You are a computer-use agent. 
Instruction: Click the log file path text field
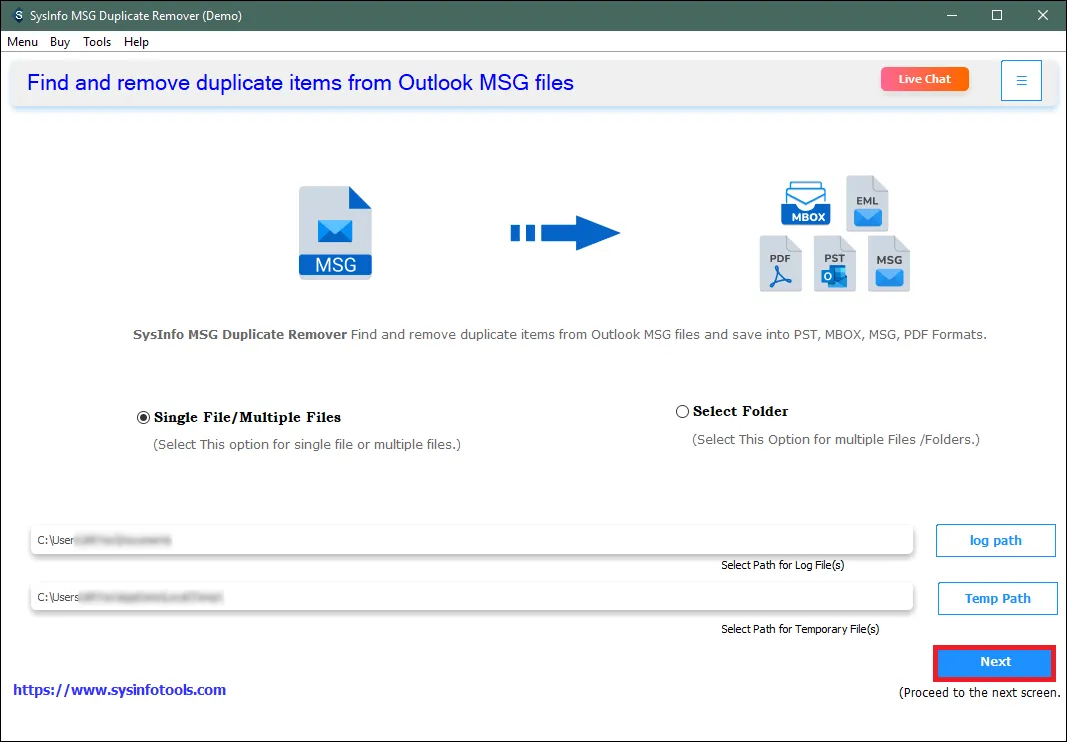[471, 540]
